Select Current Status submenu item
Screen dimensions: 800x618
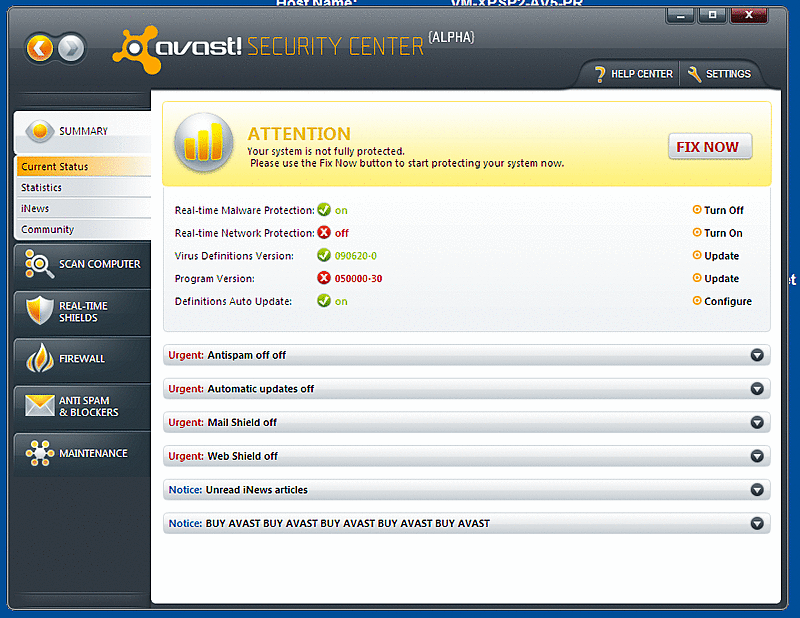tap(84, 166)
